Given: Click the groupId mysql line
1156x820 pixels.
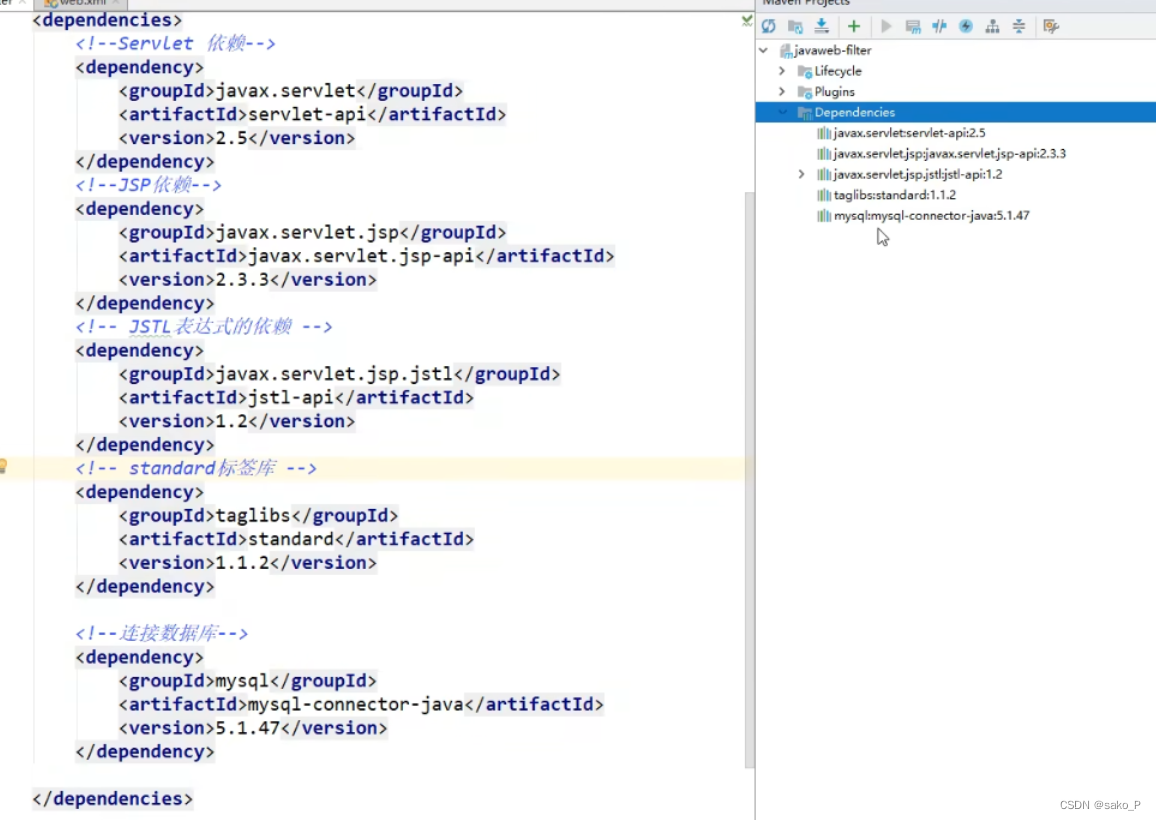Looking at the screenshot, I should click(248, 681).
